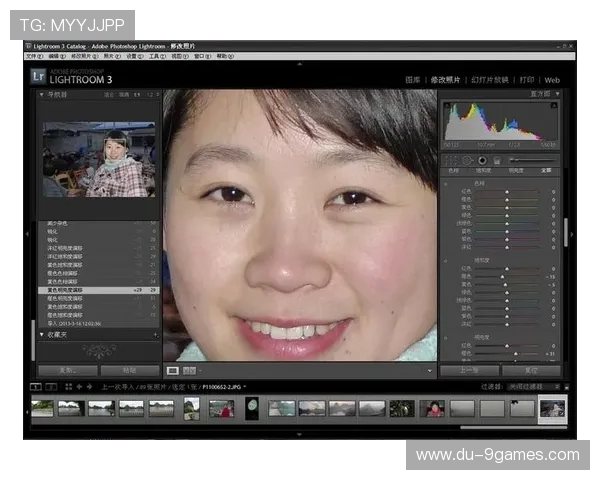Click the loupe view icon below photo
The height and width of the screenshot is (480, 600).
click(173, 370)
